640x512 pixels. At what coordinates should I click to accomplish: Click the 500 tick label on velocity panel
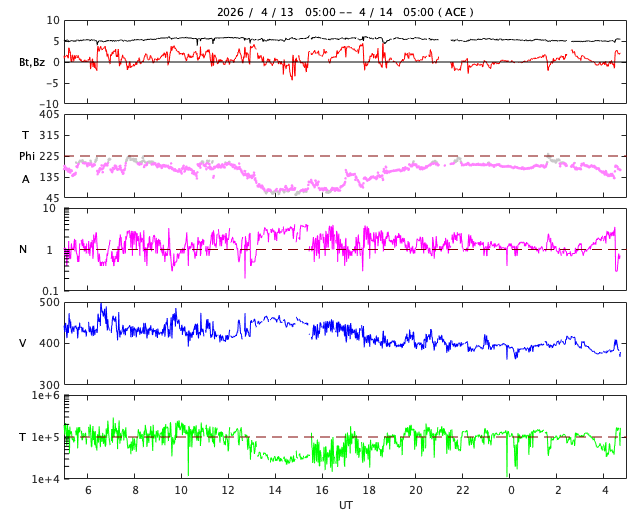49,302
